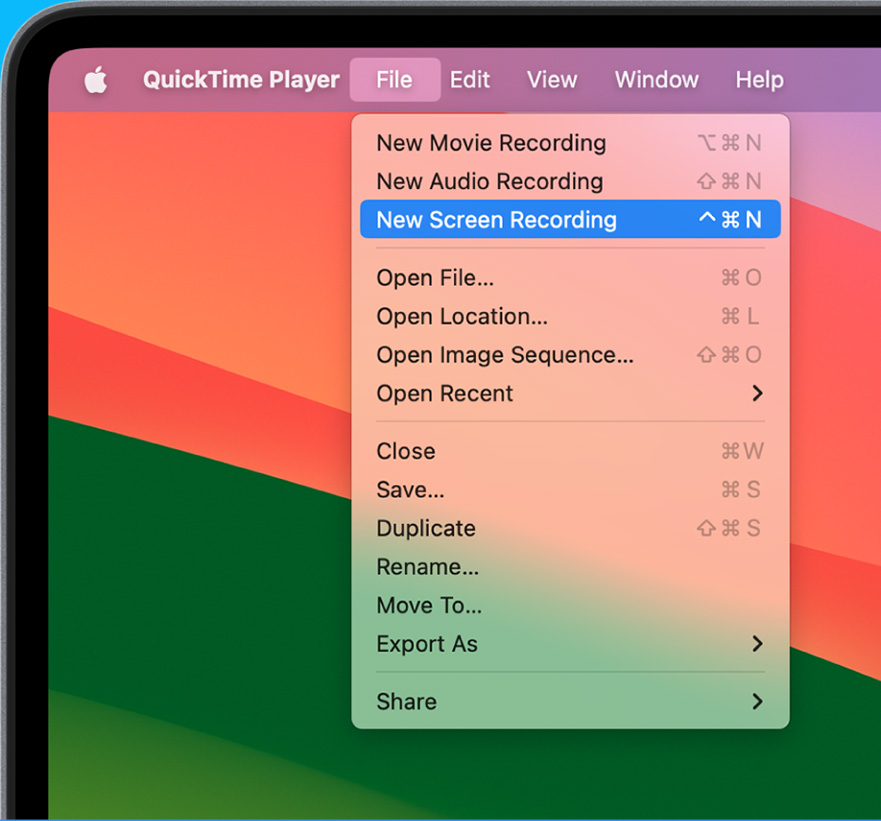Open the Apple menu
Viewport: 881px width, 821px height.
pos(95,80)
